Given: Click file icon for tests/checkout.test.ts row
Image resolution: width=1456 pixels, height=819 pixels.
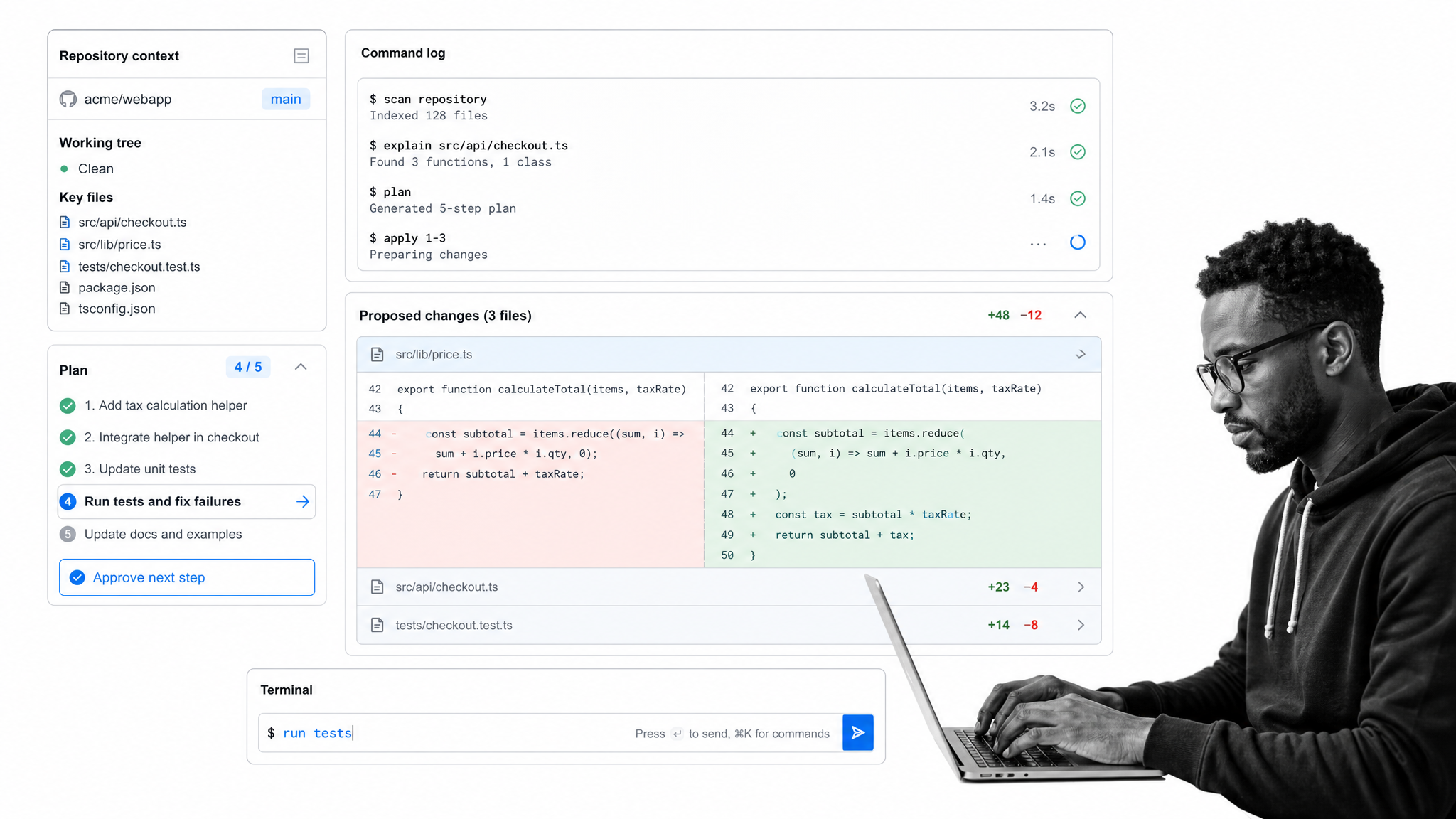Looking at the screenshot, I should coord(378,625).
